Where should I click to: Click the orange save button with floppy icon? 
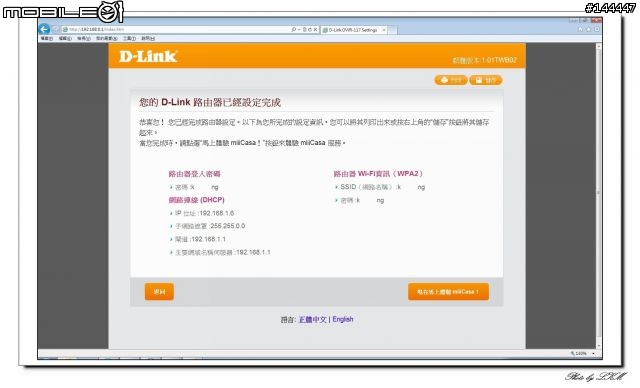[x=485, y=80]
